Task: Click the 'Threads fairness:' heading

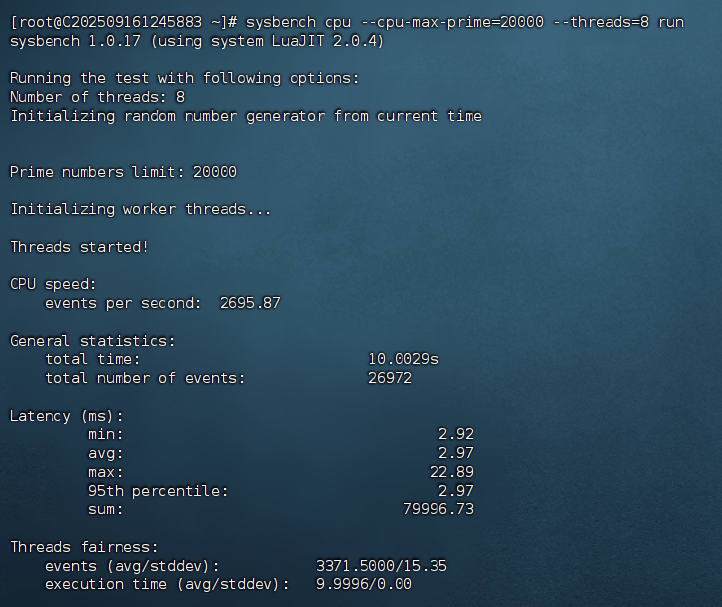Action: [x=84, y=547]
